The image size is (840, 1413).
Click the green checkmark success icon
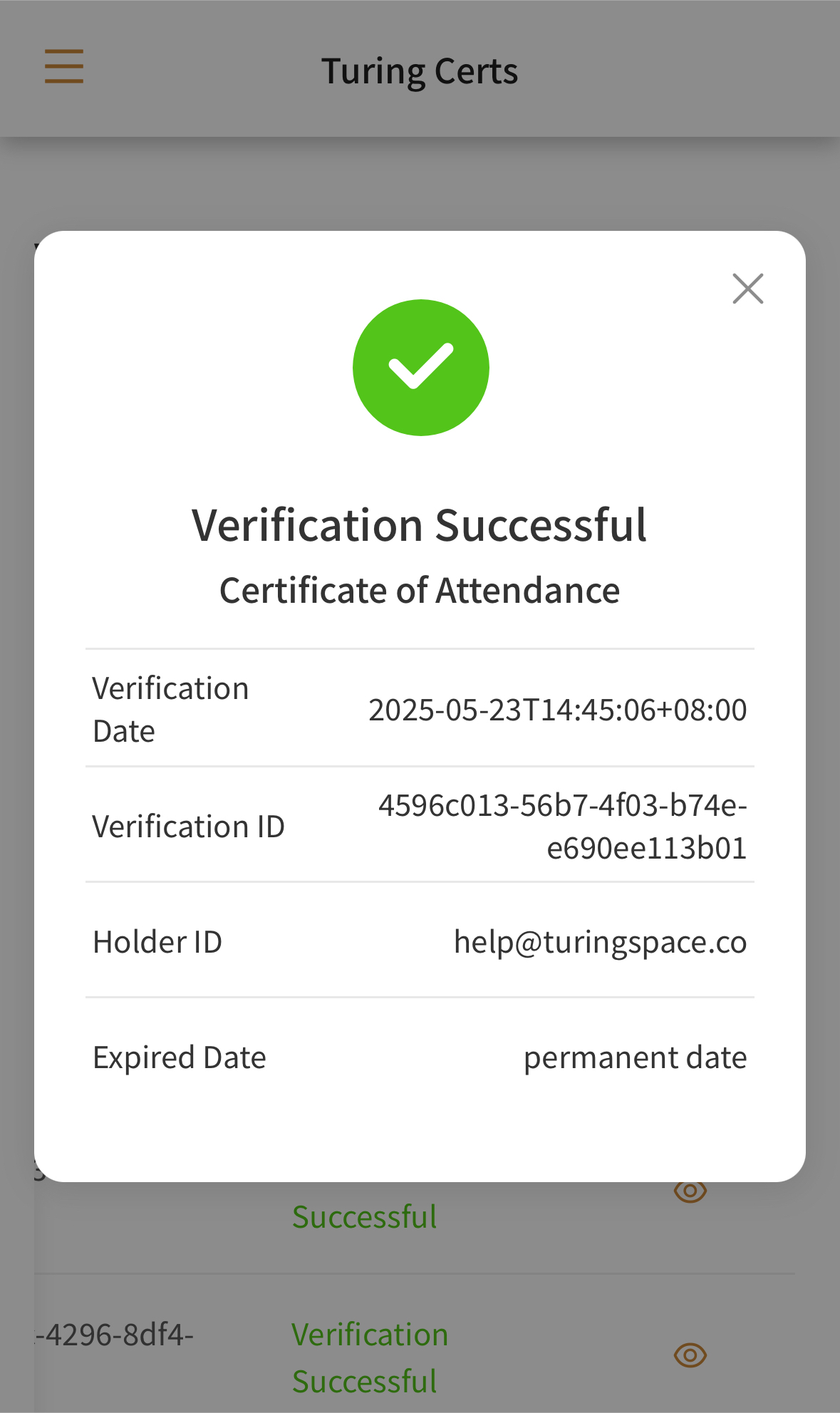[x=420, y=367]
